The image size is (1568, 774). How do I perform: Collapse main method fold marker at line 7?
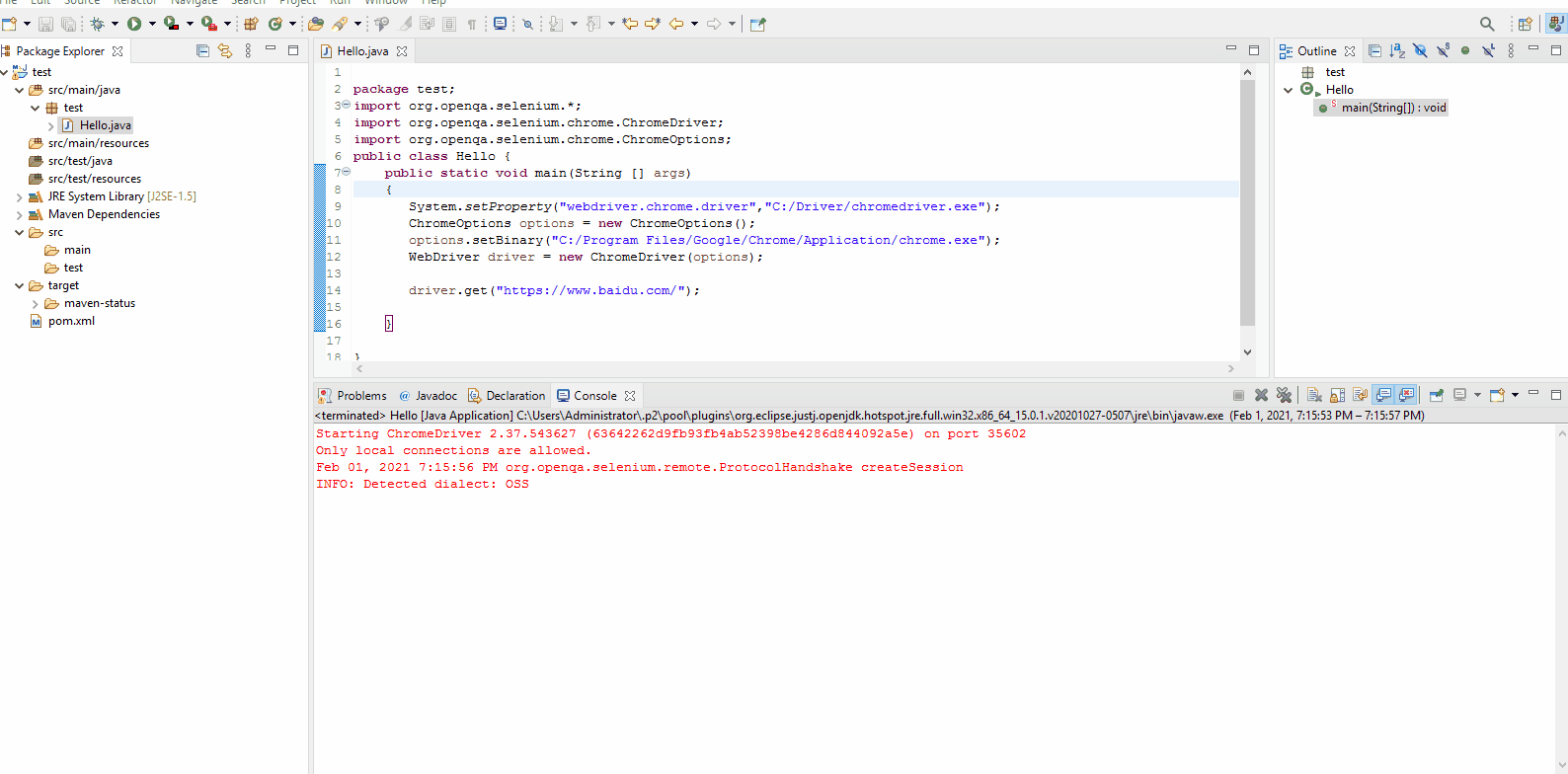[x=346, y=172]
